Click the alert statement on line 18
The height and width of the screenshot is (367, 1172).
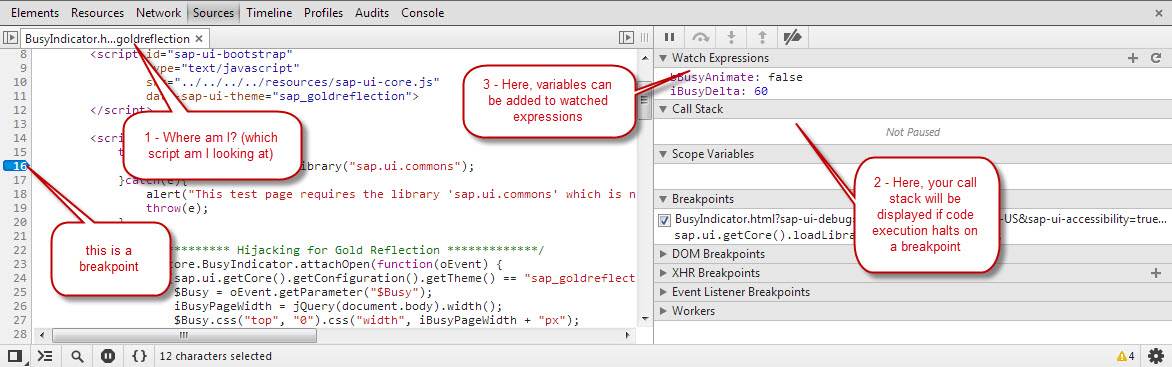click(x=391, y=194)
